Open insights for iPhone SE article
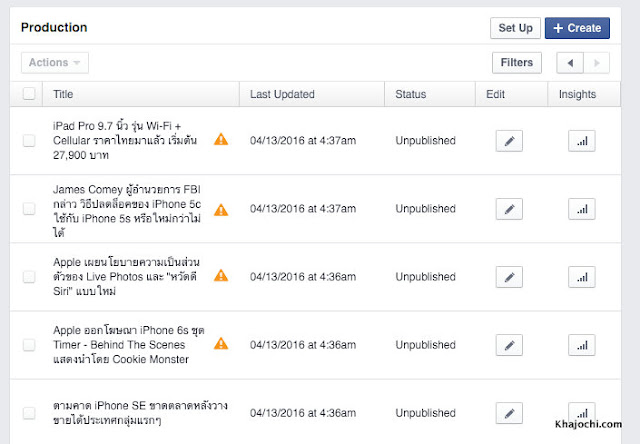640x444 pixels. pyautogui.click(x=582, y=413)
